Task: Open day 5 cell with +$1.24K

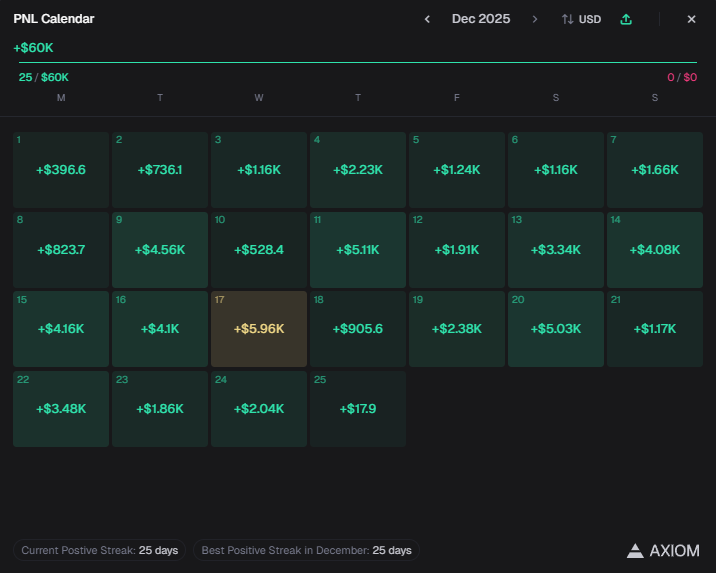Action: tap(457, 170)
